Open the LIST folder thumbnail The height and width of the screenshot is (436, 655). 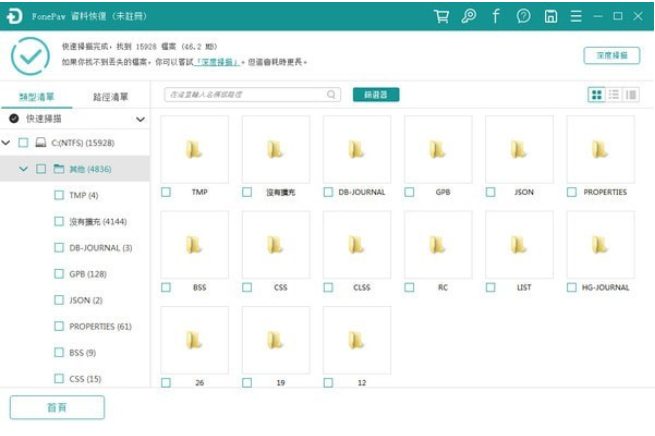click(519, 245)
